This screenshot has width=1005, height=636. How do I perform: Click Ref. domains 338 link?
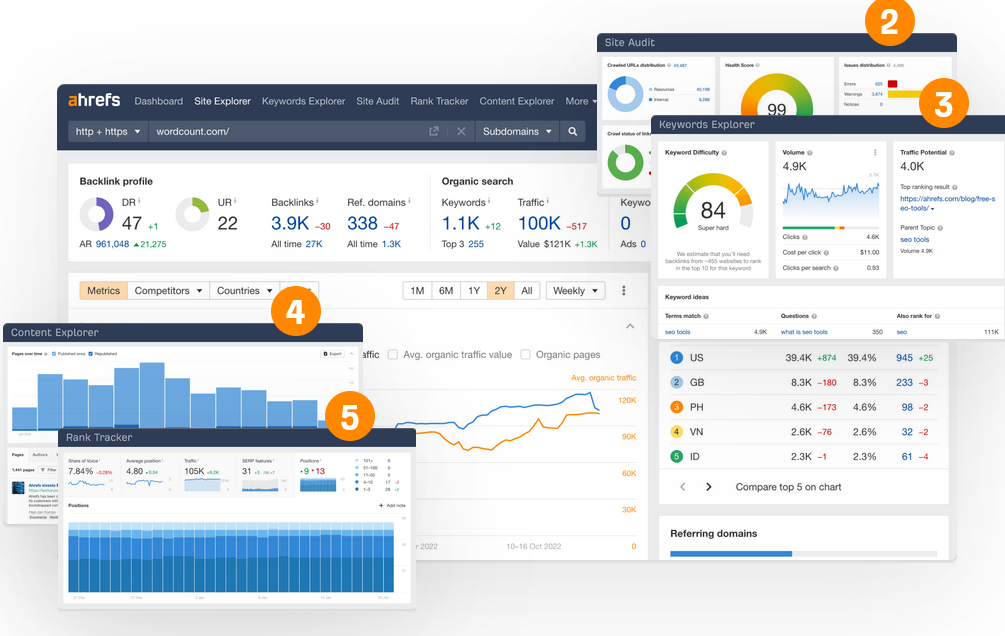point(362,223)
